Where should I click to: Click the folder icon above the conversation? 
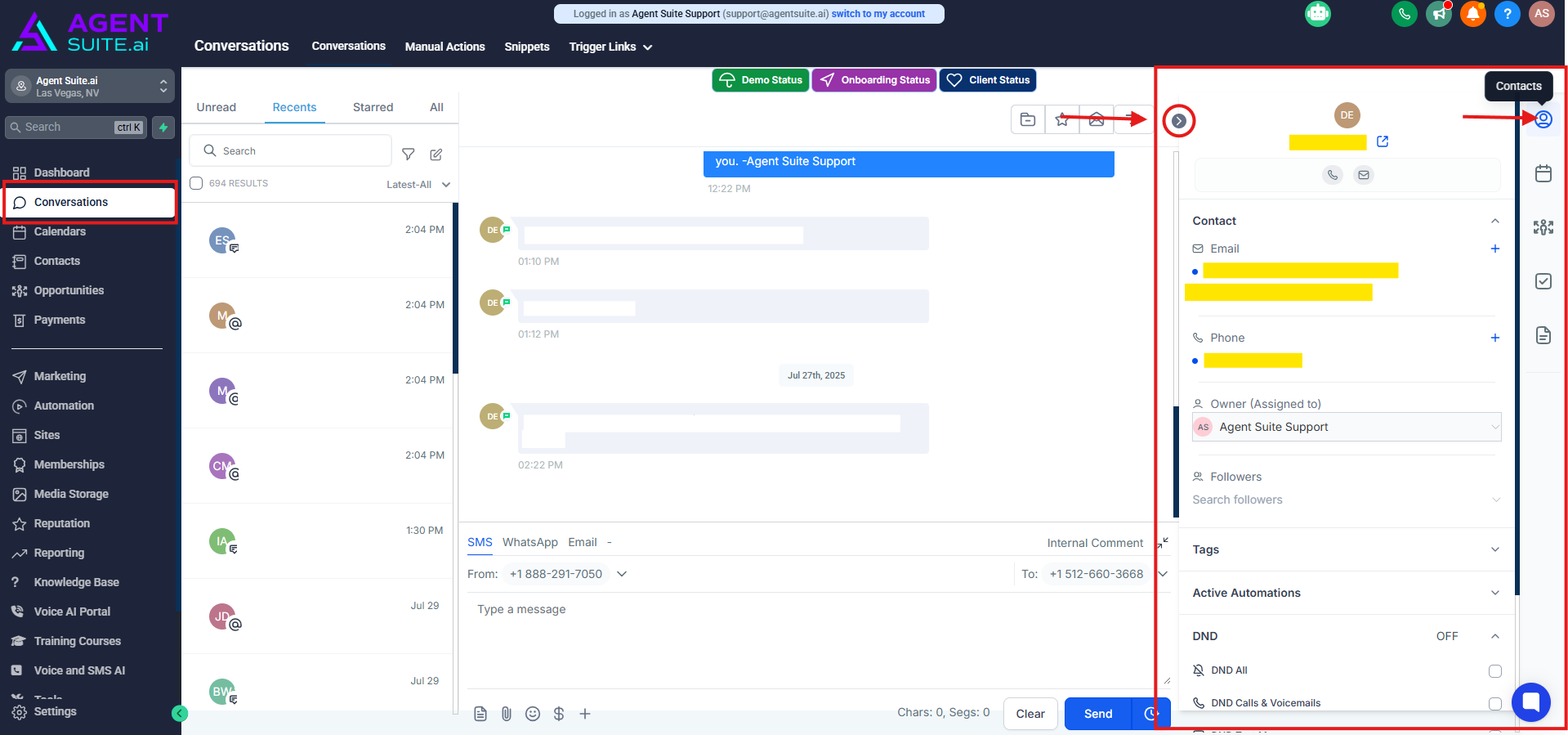1028,120
